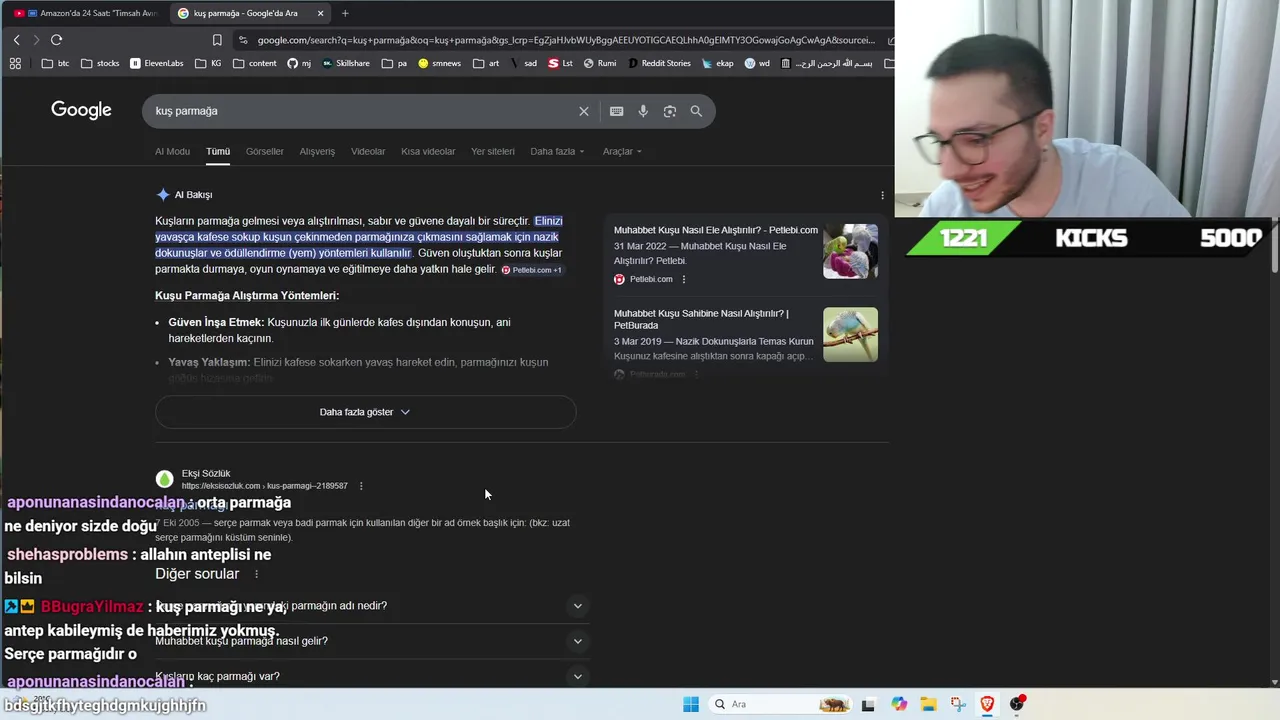Open the Reddit Stories bookmark

pos(659,63)
